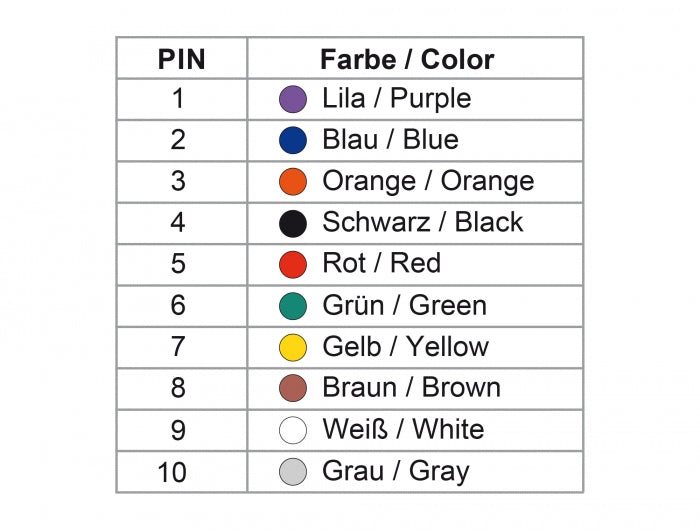Click pin number 7 cell
700x530 pixels.
(178, 347)
